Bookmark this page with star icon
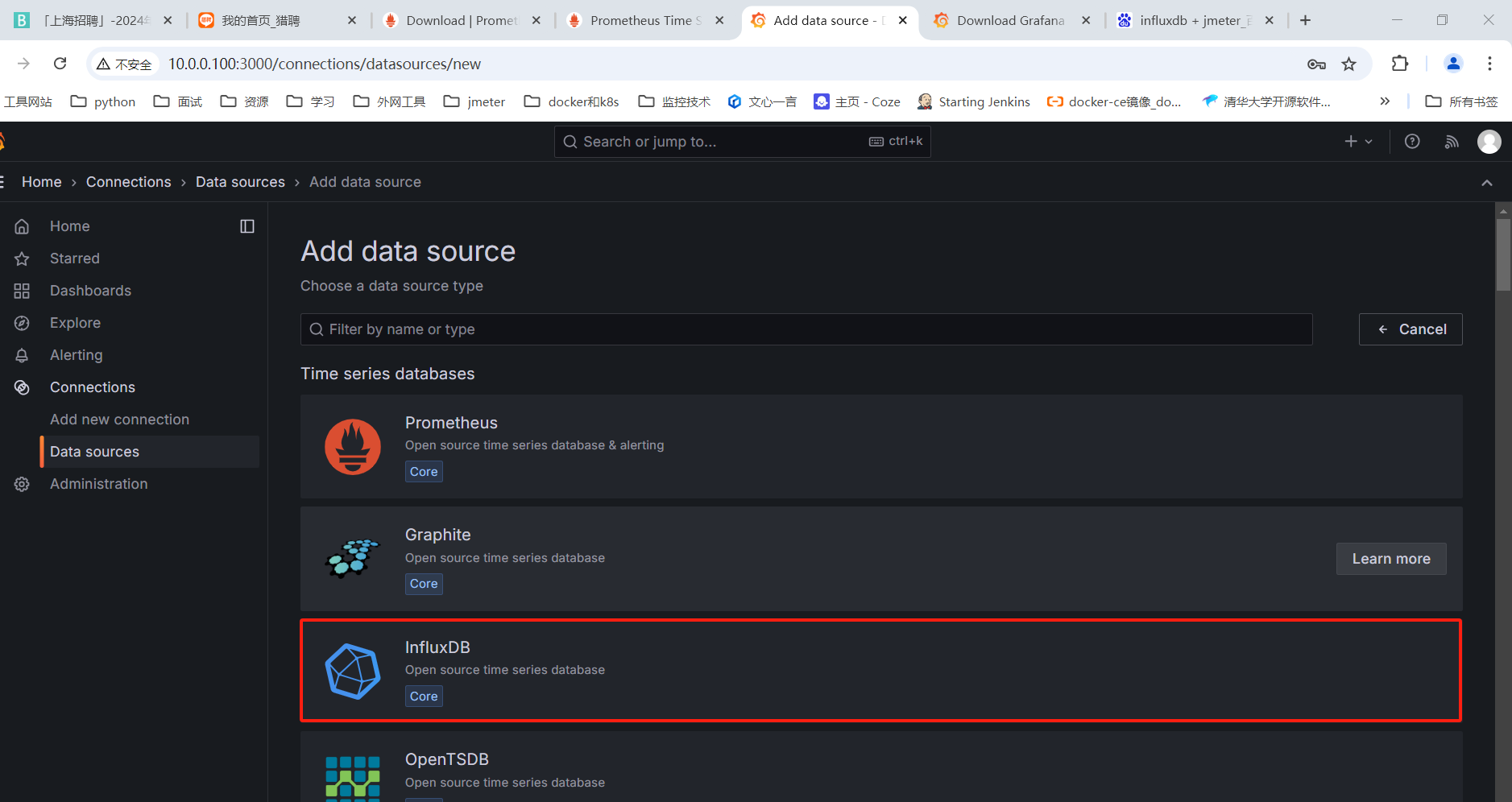Viewport: 1512px width, 802px height. click(x=1349, y=64)
